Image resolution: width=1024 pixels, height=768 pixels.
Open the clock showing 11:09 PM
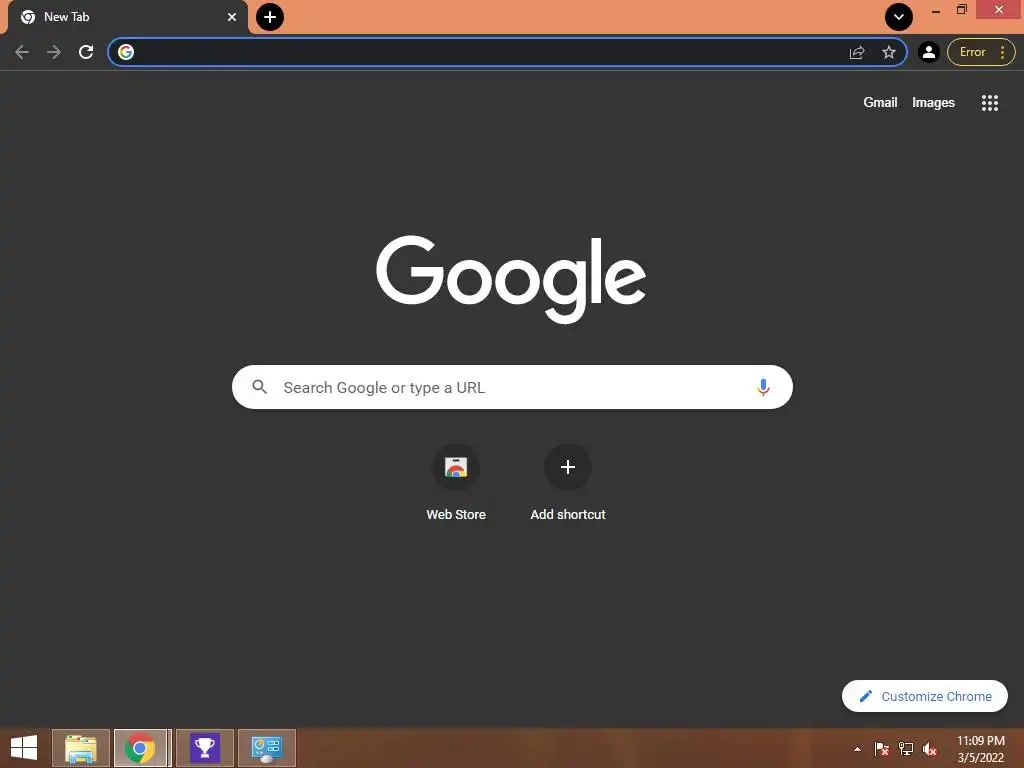point(980,749)
